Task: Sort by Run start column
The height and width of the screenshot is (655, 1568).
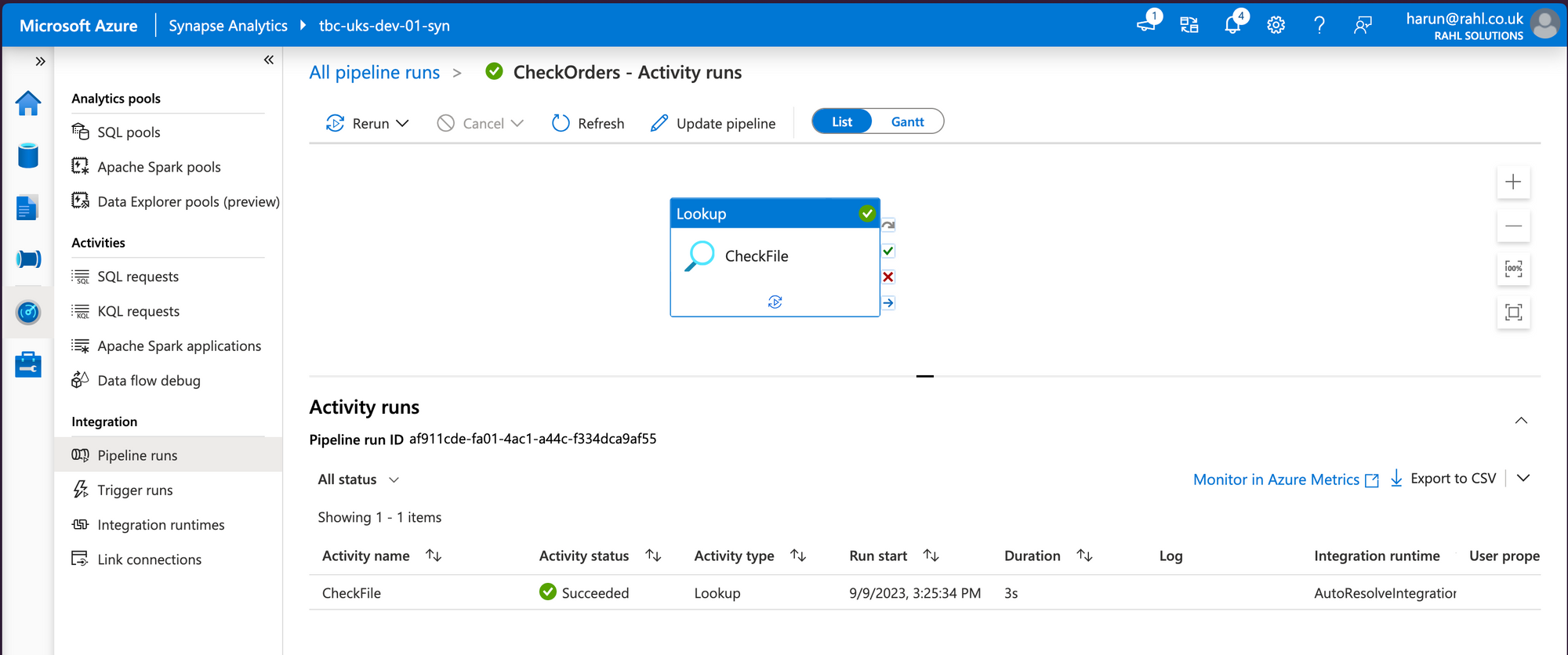Action: 931,555
